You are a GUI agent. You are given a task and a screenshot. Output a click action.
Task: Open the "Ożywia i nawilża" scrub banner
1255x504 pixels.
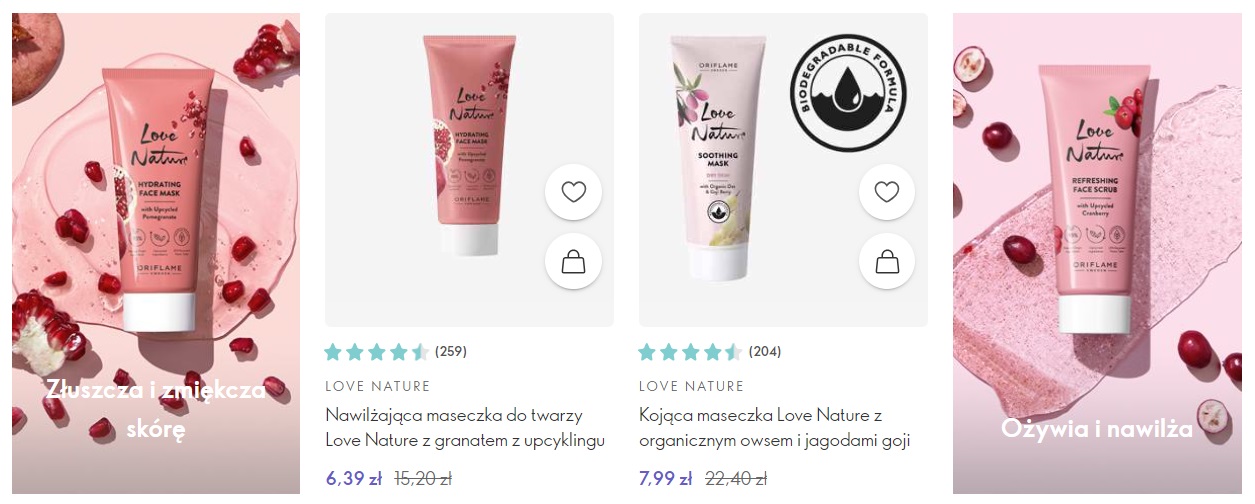(1097, 253)
